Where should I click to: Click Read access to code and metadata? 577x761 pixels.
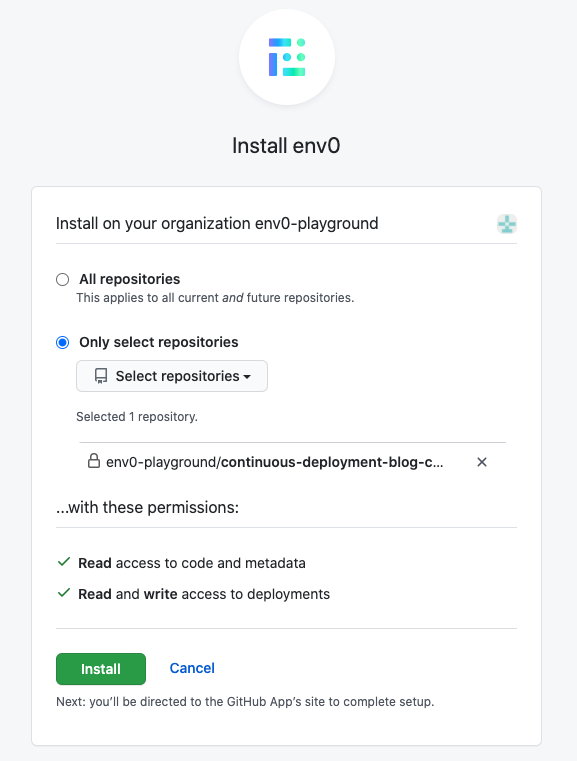point(192,563)
